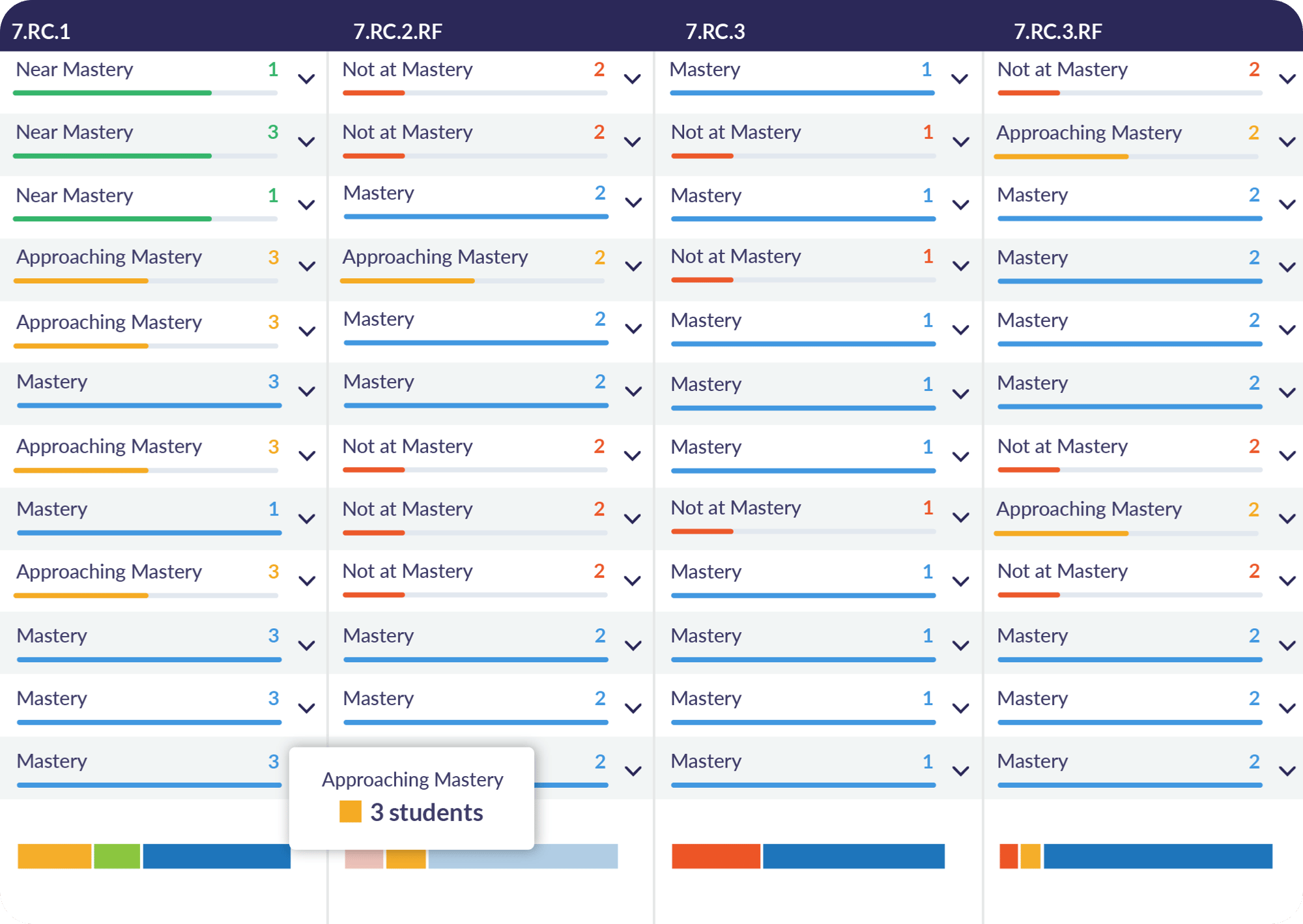Click the yellow swatch in the 3 students tooltip
The height and width of the screenshot is (924, 1303).
click(351, 812)
